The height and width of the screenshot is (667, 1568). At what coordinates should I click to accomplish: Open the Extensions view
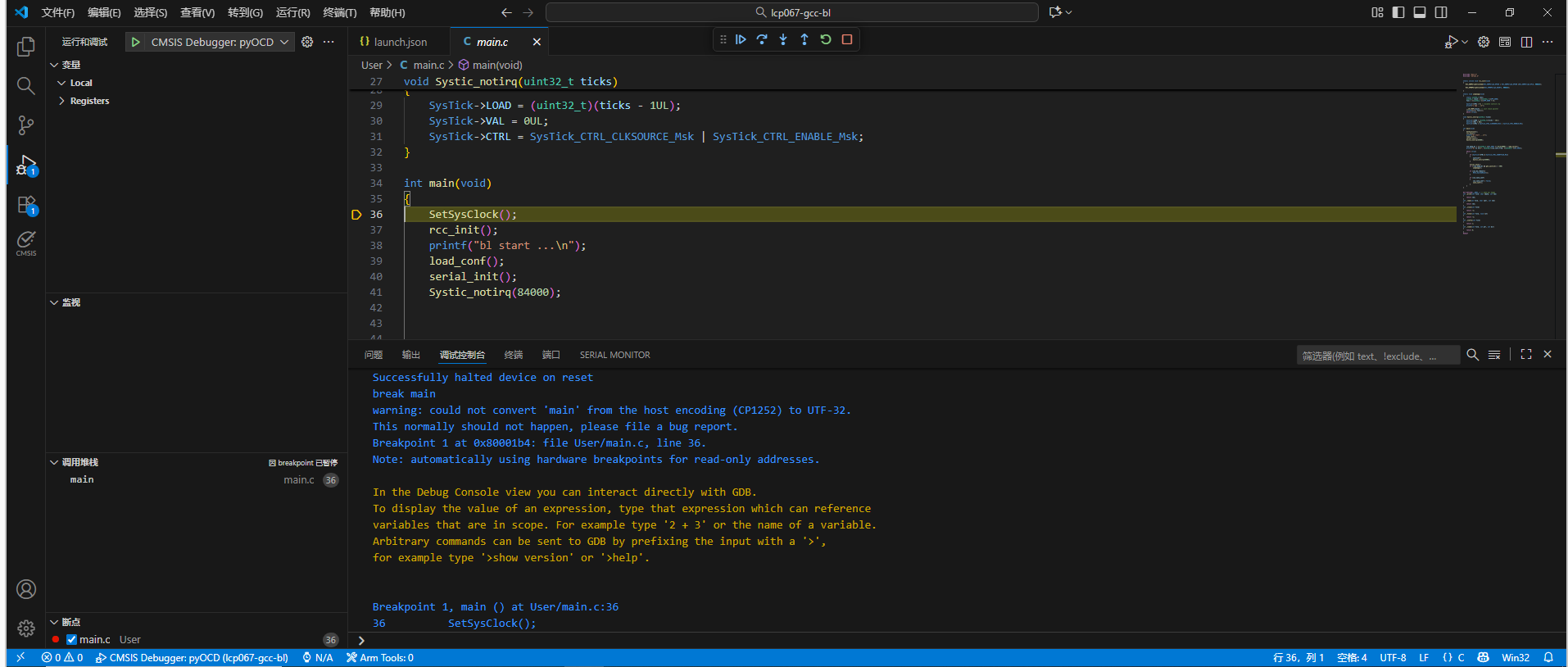pos(26,205)
